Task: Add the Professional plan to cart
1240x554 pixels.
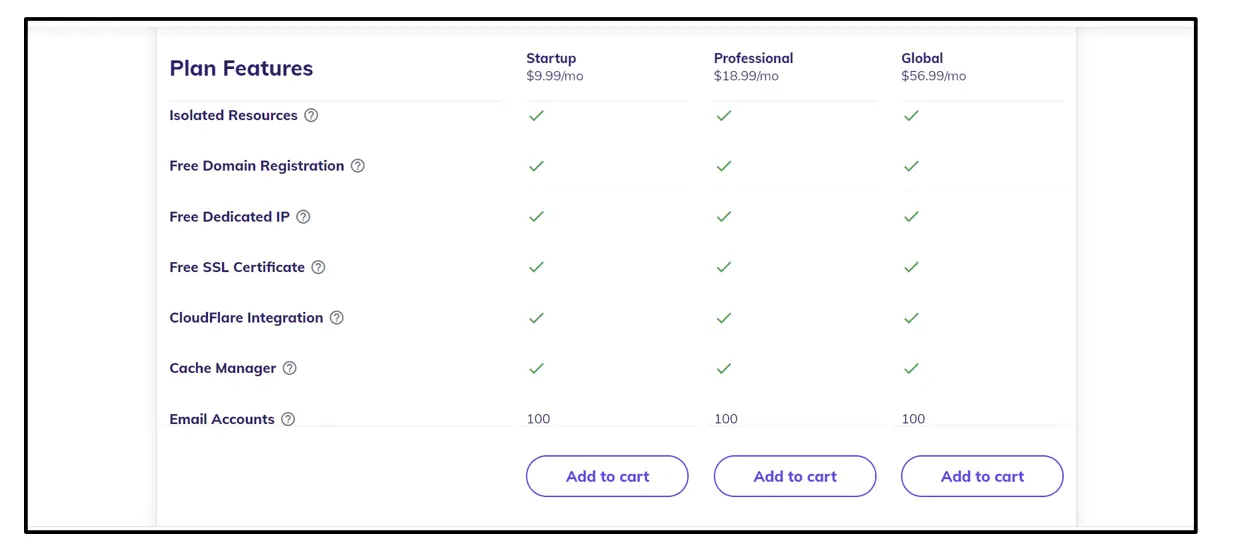Action: coord(795,476)
